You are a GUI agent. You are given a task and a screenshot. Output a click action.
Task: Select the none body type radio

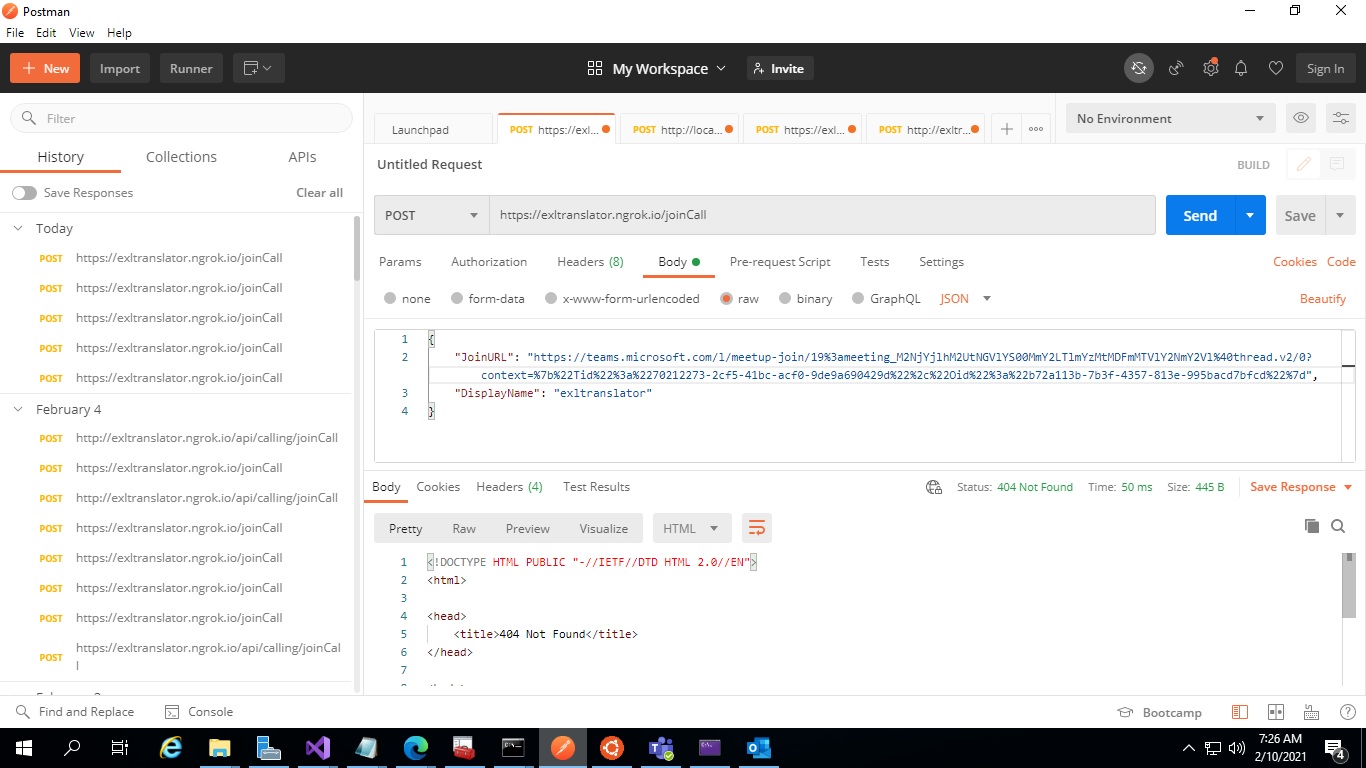pyautogui.click(x=390, y=299)
